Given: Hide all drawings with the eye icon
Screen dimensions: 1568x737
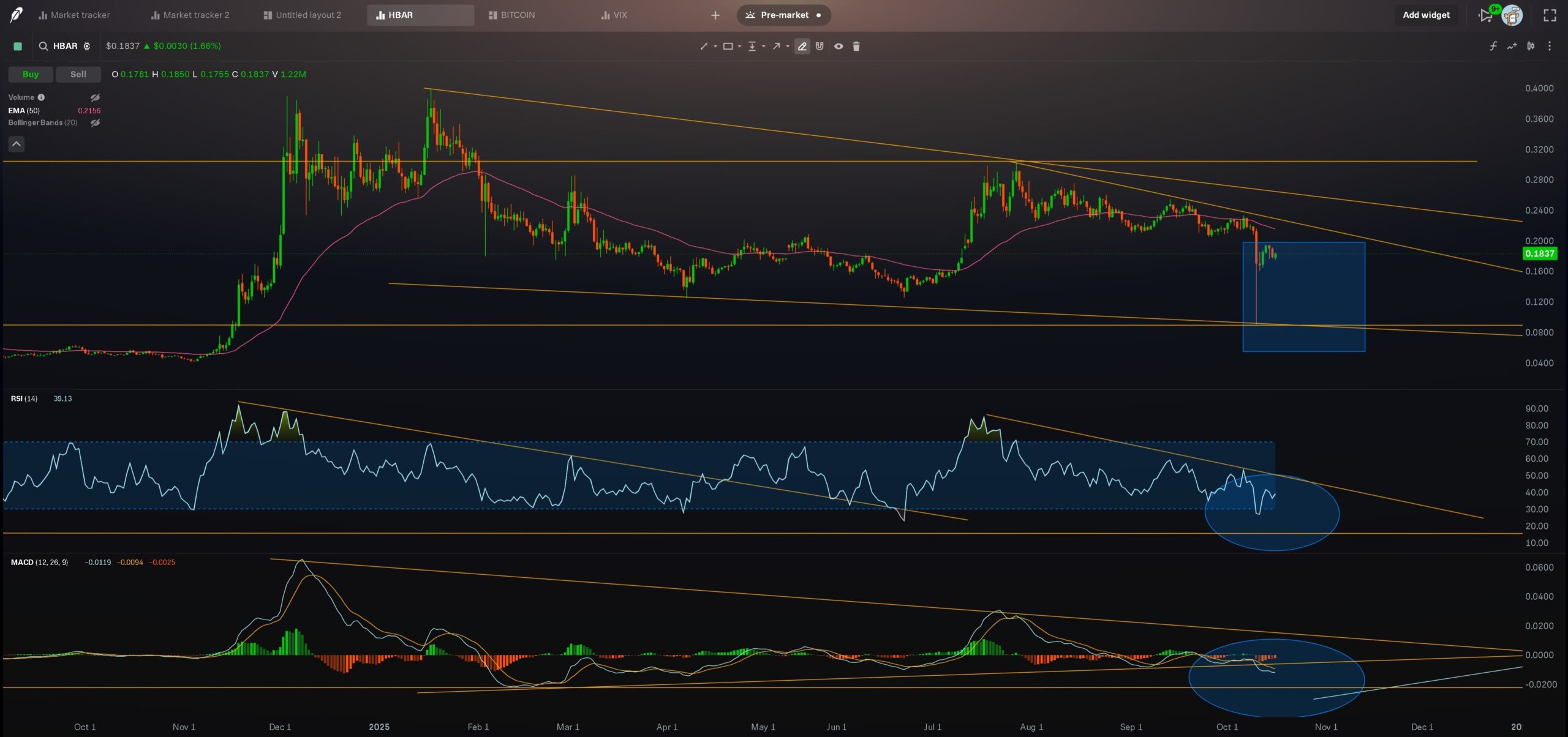Looking at the screenshot, I should pyautogui.click(x=839, y=46).
